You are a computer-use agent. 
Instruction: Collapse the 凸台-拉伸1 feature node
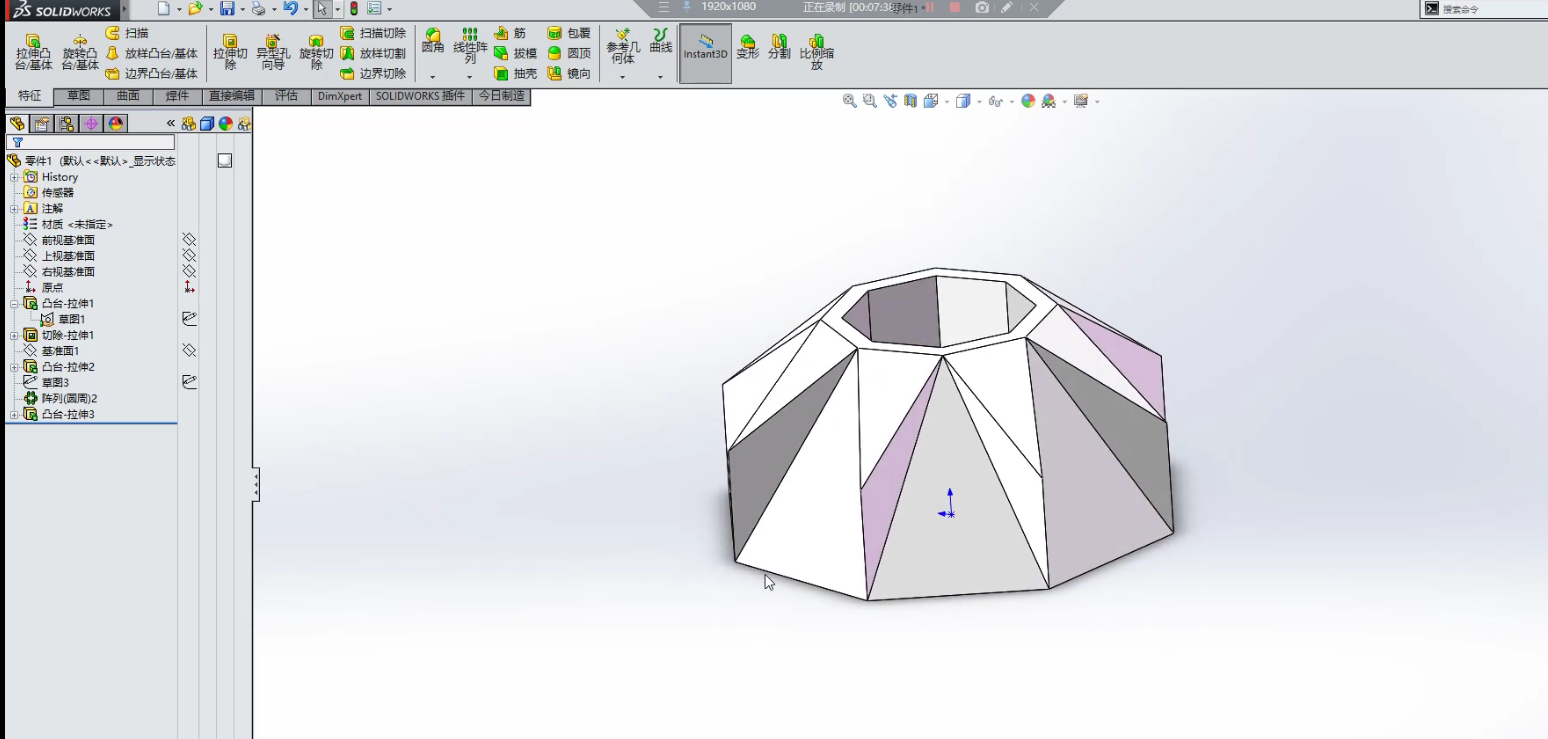tap(15, 303)
